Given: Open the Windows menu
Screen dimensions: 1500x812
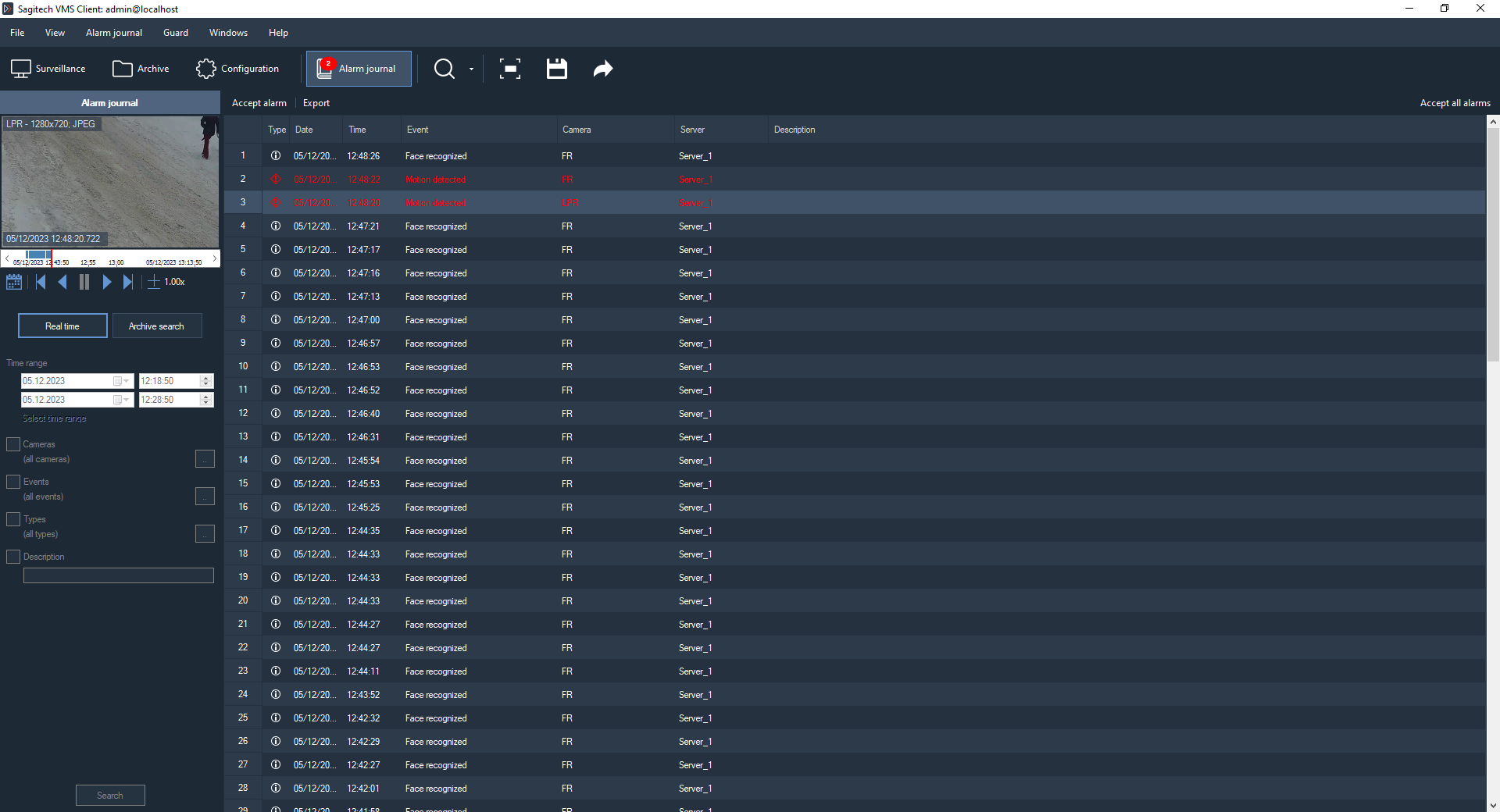Looking at the screenshot, I should [228, 33].
